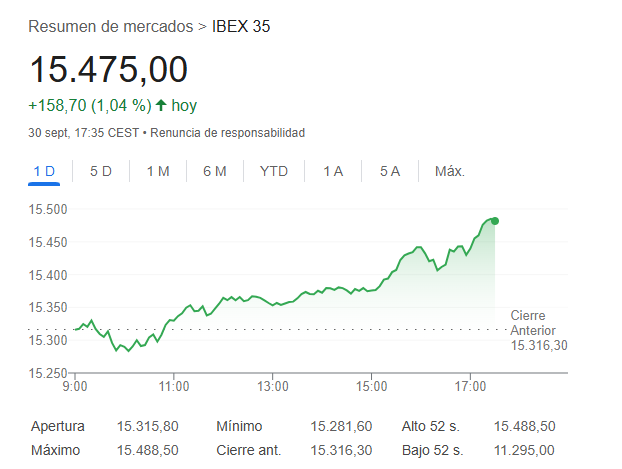Screen dimensions: 622x469
Task: Click the 13:00 marker on the time axis
Action: tap(272, 386)
